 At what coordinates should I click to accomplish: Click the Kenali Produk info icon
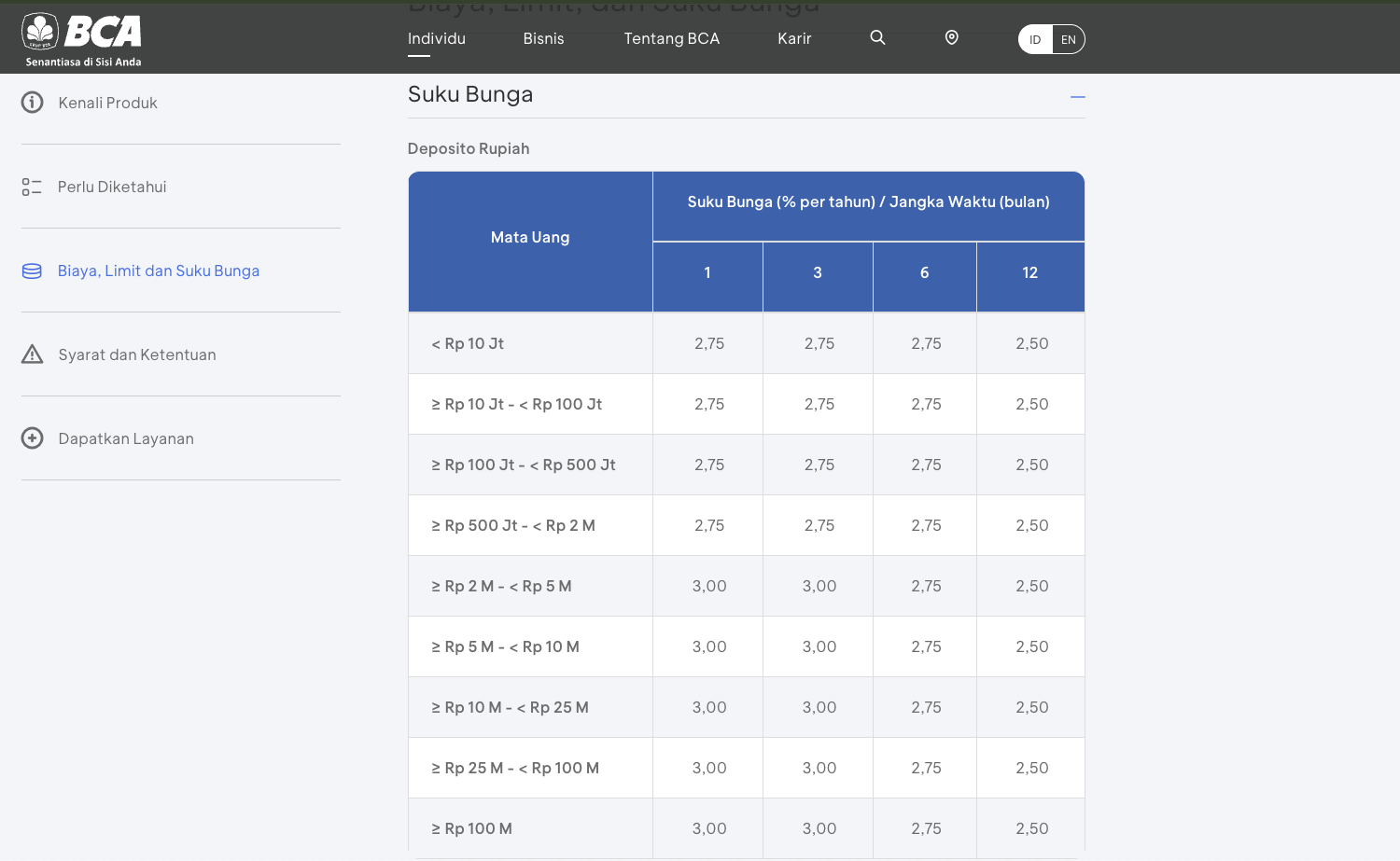coord(33,103)
